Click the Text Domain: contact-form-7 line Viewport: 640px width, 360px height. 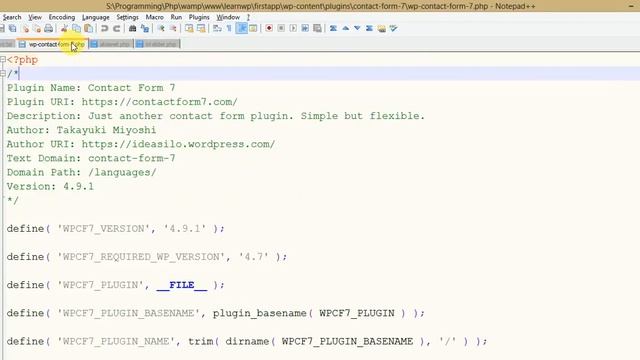tap(91, 158)
